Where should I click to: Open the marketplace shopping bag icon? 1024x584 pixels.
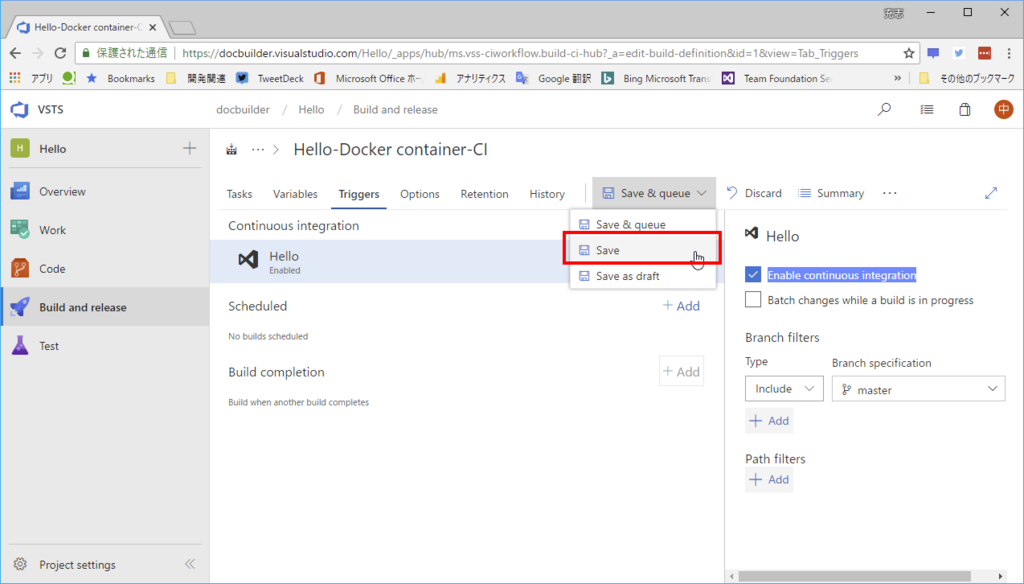(965, 109)
